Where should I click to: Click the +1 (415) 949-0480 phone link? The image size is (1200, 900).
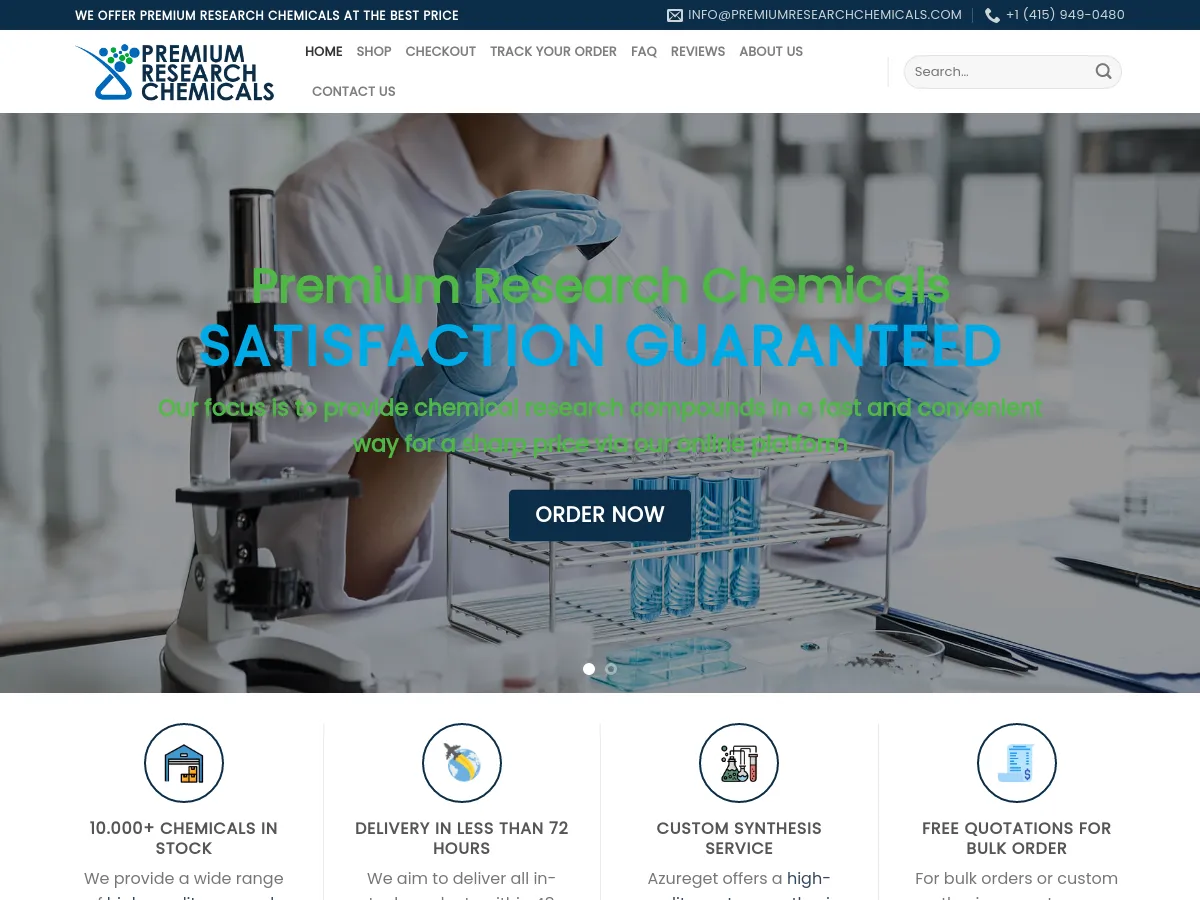1065,15
